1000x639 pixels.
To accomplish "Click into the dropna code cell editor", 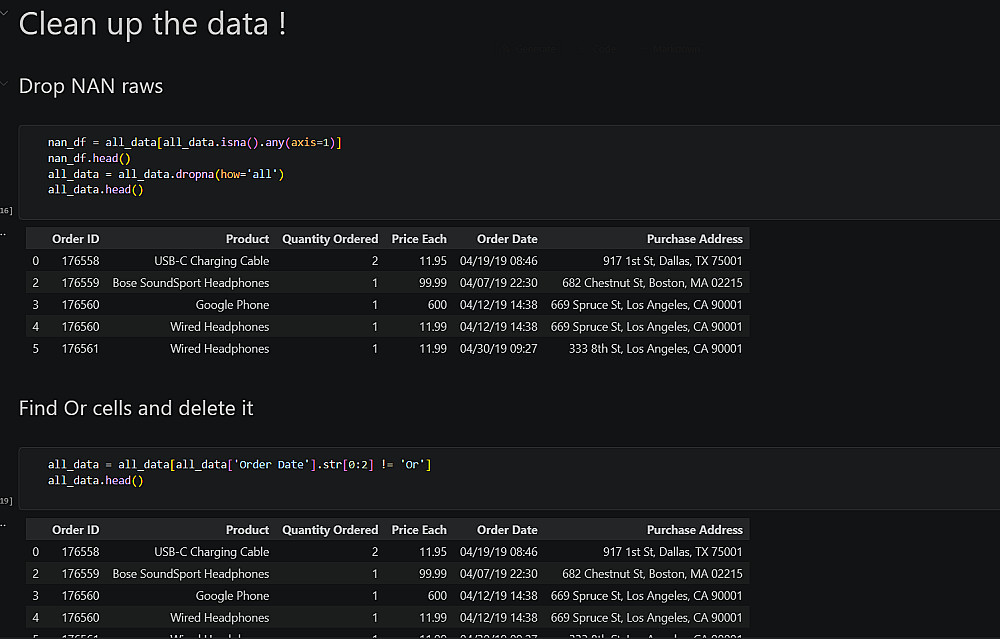I will (400, 166).
